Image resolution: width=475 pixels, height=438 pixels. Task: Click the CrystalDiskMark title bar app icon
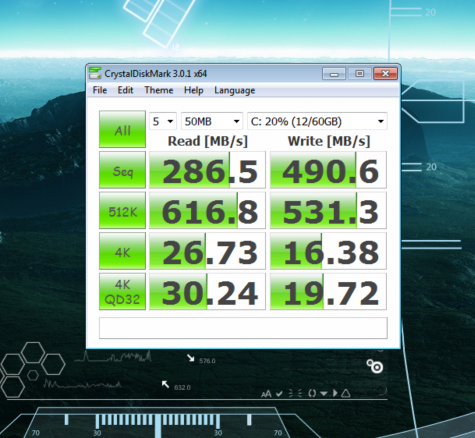[95, 73]
